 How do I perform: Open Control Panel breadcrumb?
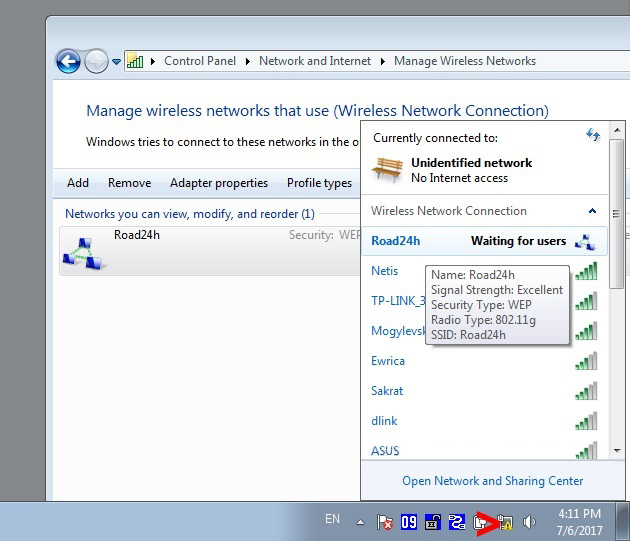[x=200, y=61]
